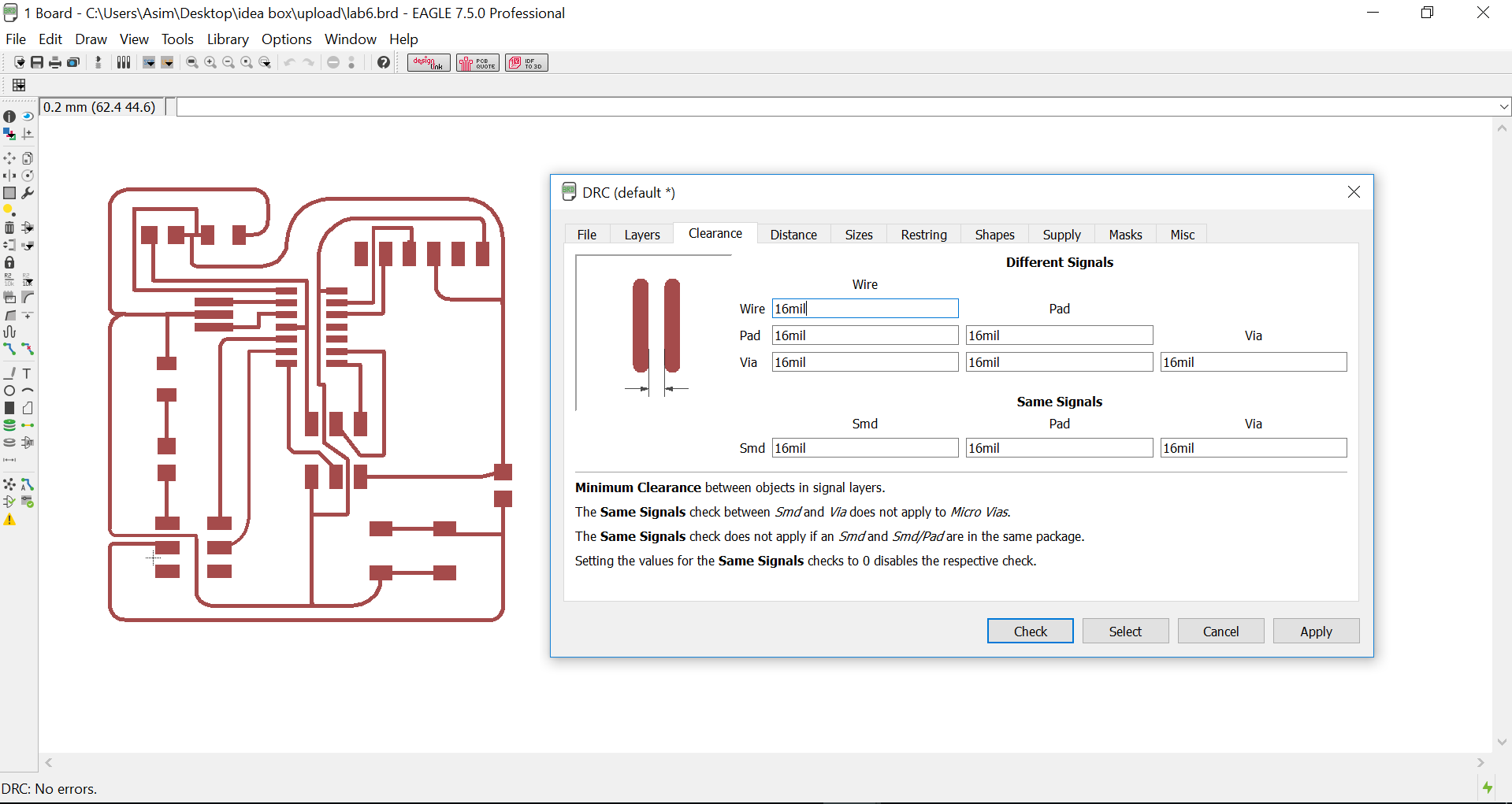1512x804 pixels.
Task: Click the Save board icon in toolbar
Action: [x=37, y=62]
